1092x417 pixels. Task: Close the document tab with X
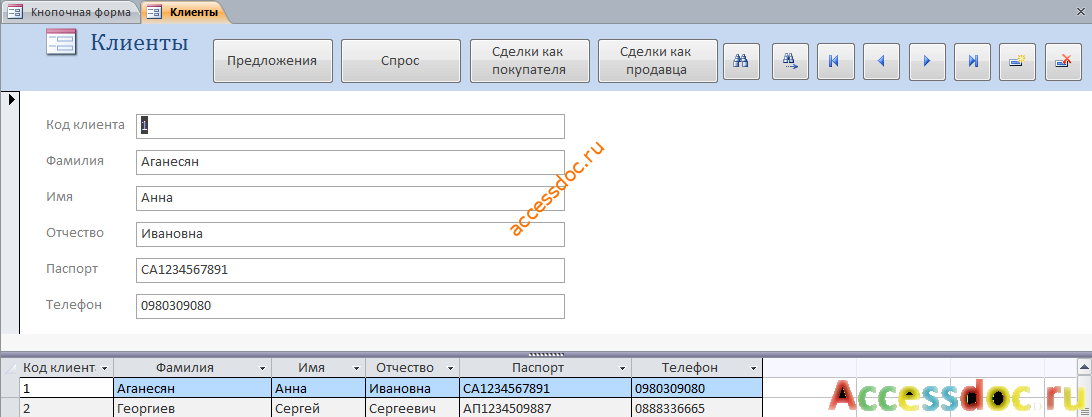click(x=1082, y=12)
